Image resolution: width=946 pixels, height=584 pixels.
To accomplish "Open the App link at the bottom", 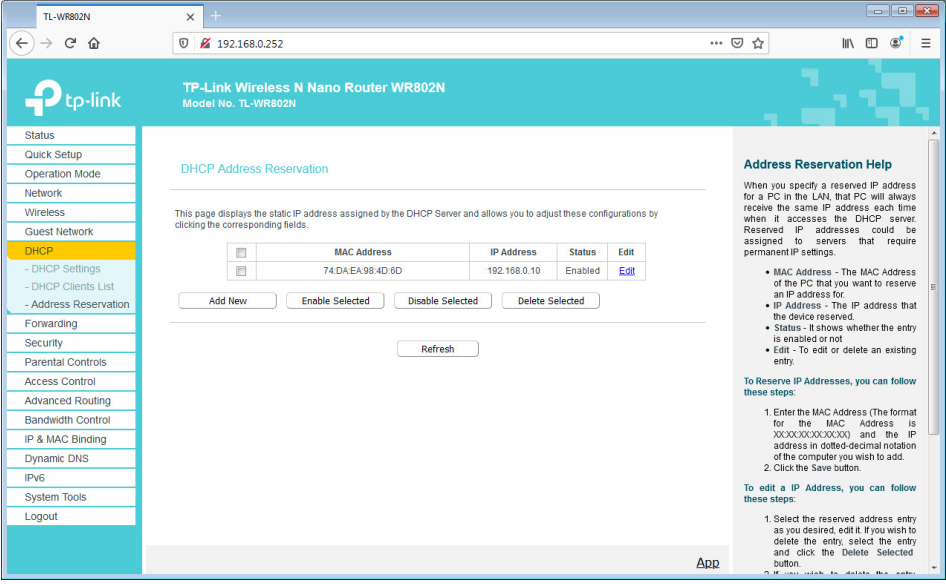I will [x=708, y=562].
